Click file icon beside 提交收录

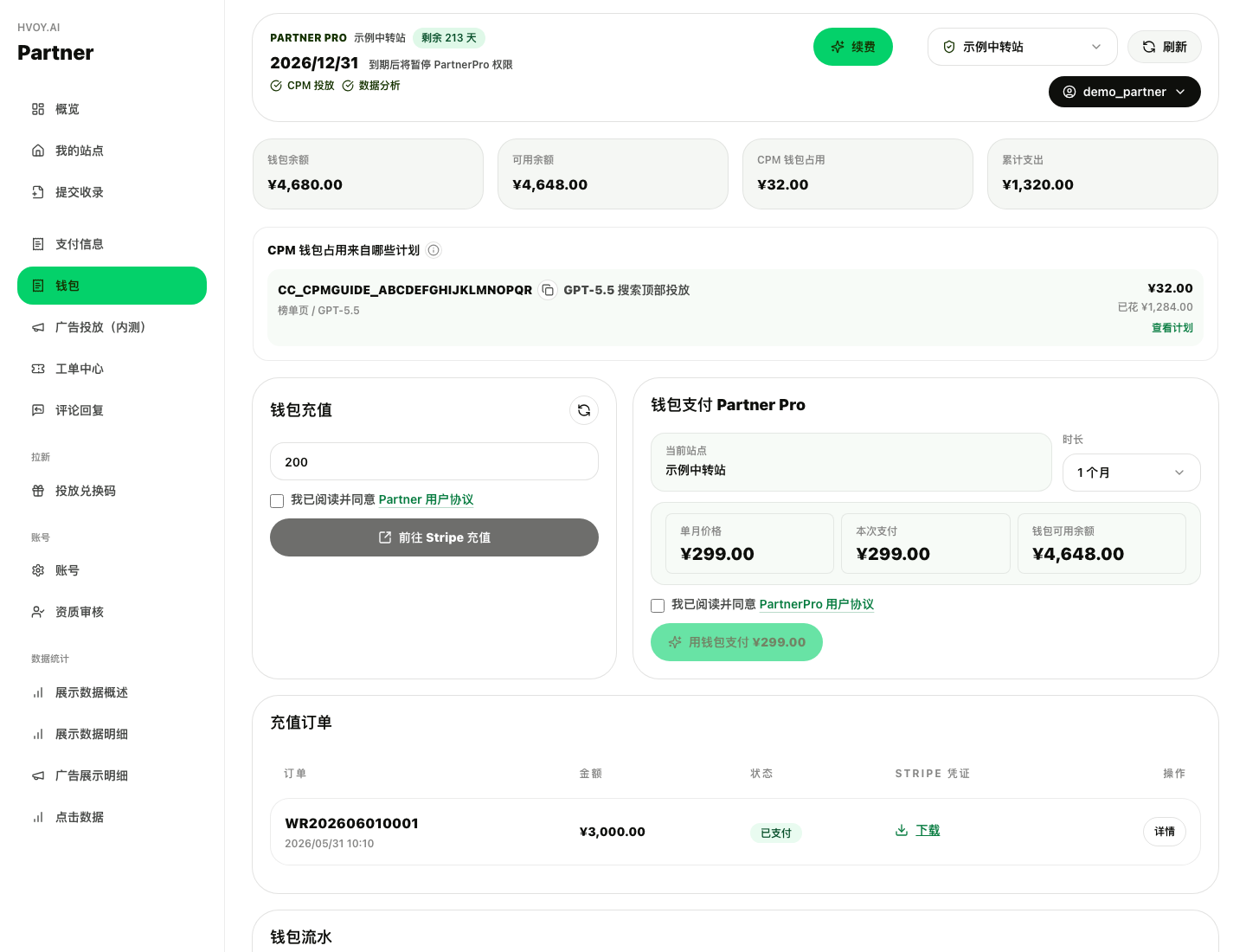38,192
